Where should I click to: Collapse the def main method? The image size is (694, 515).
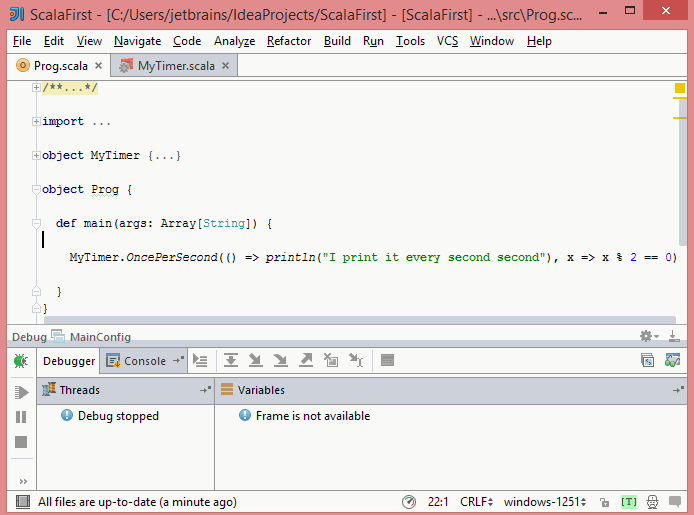[x=36, y=223]
